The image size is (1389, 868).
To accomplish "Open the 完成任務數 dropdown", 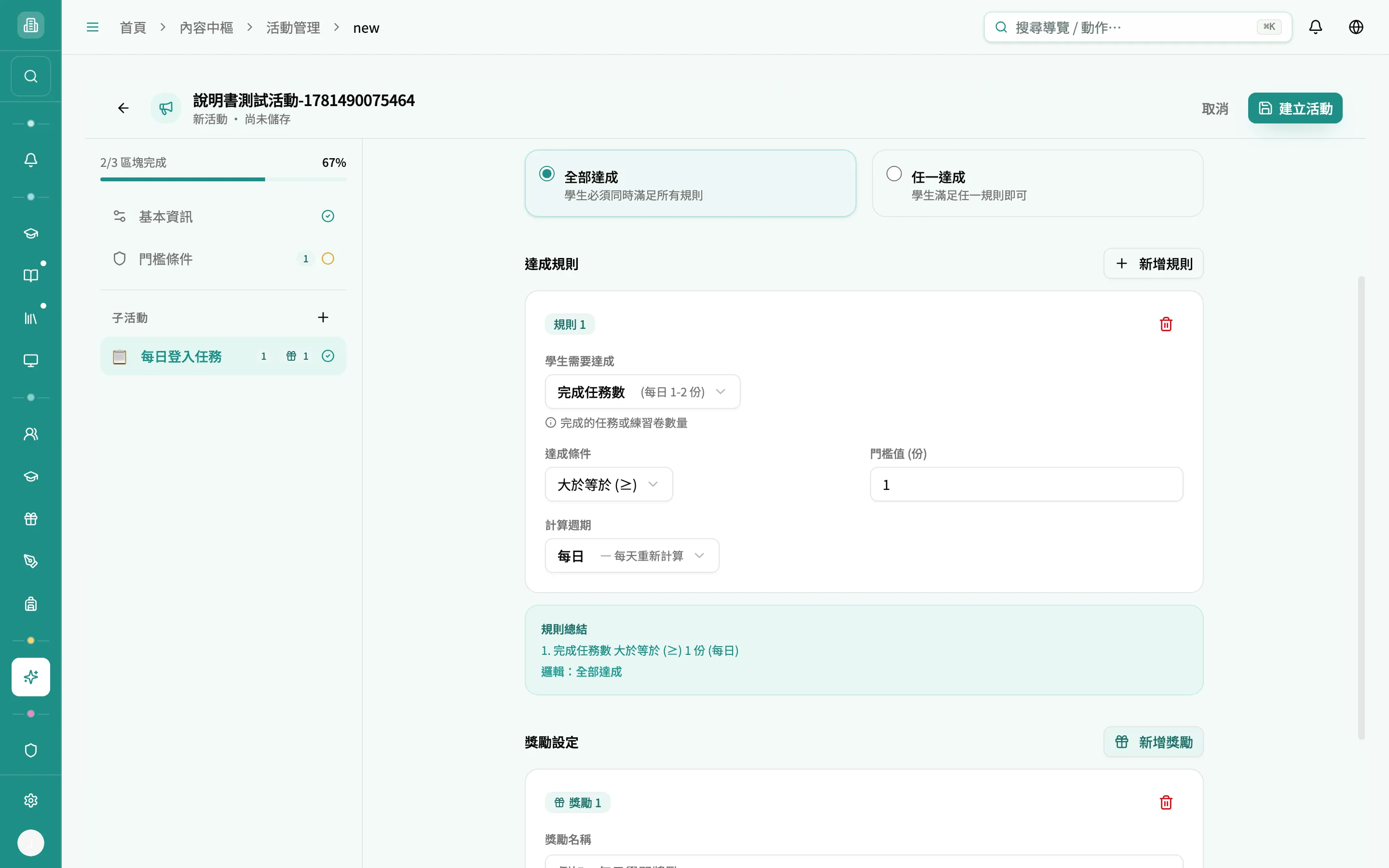I will pos(642,392).
